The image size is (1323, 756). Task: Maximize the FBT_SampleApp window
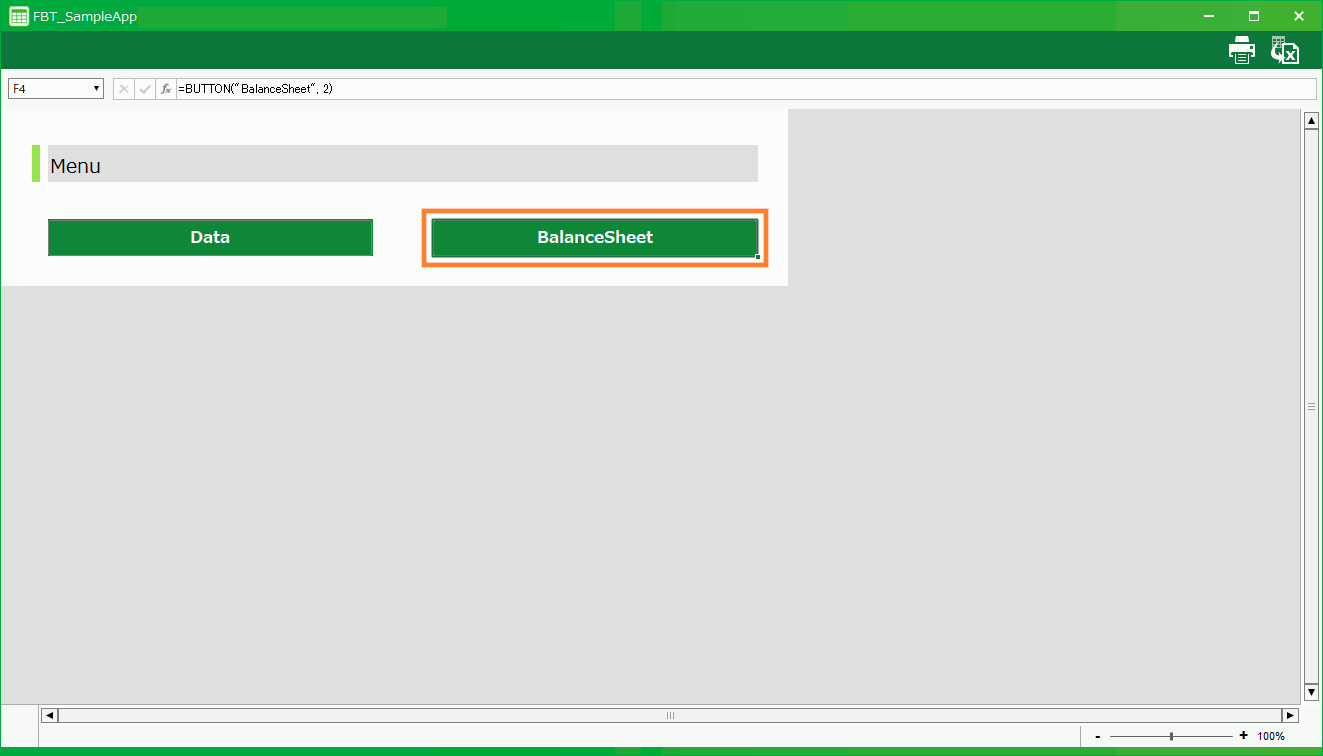pos(1254,16)
